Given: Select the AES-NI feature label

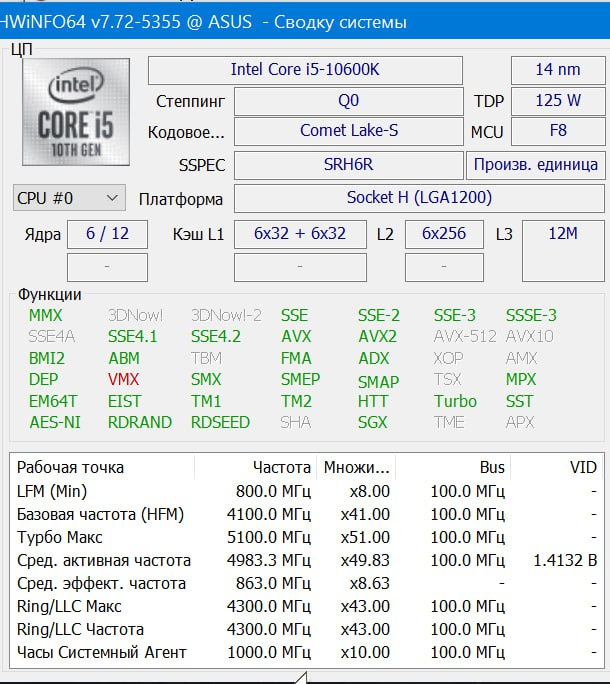Looking at the screenshot, I should point(55,422).
